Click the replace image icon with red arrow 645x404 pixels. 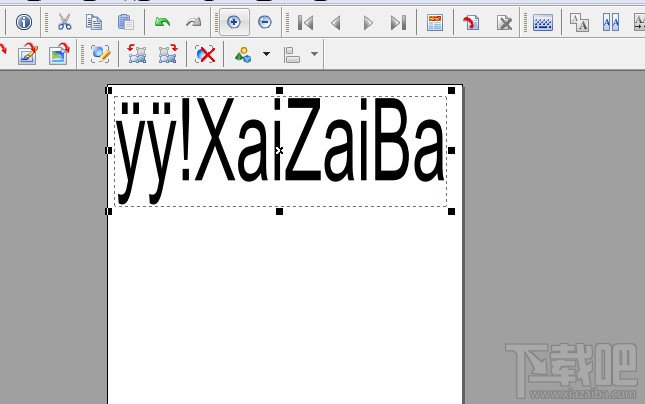click(x=59, y=54)
